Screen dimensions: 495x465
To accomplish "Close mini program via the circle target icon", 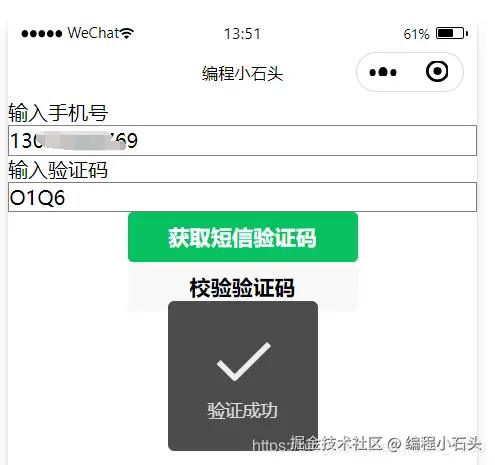I will click(x=437, y=71).
